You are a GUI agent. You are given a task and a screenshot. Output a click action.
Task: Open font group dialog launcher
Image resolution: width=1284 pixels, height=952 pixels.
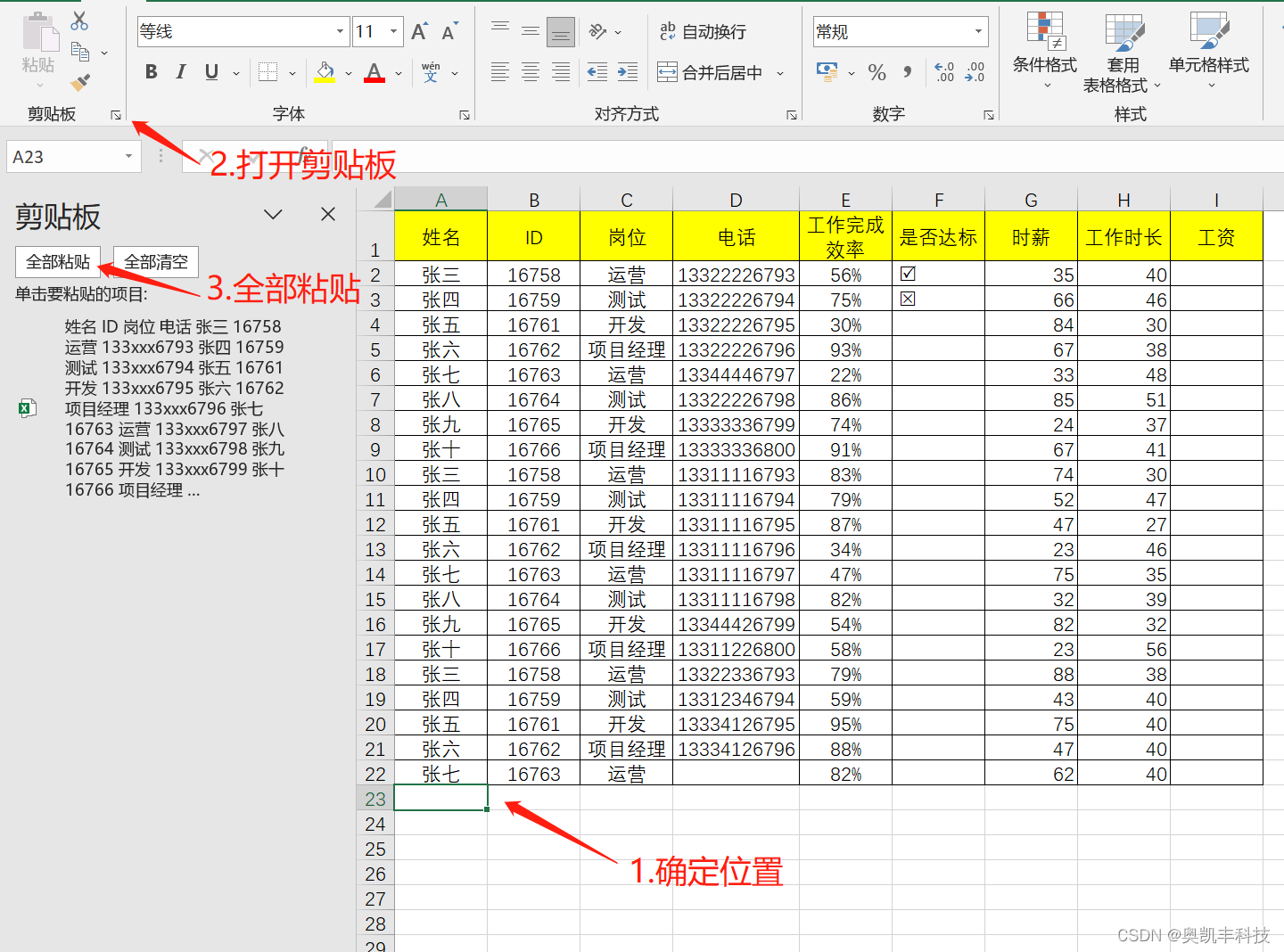coord(465,115)
